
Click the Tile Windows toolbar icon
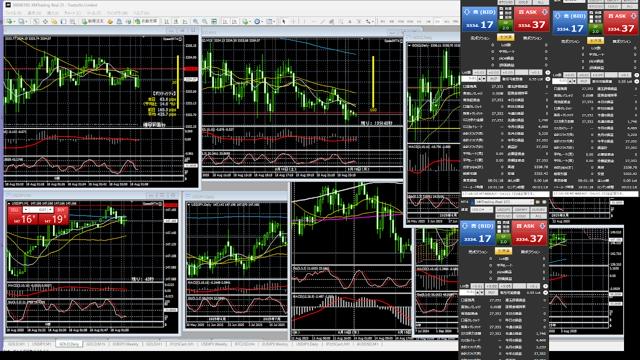coord(213,21)
